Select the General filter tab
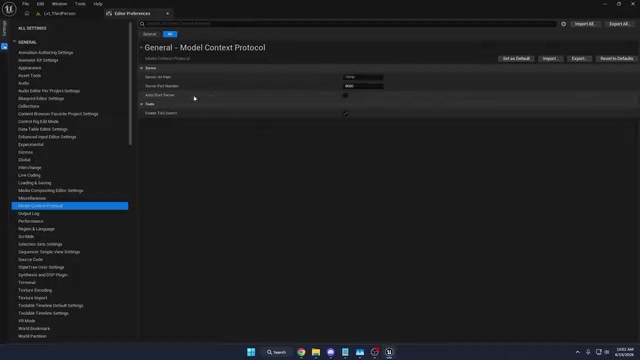Screen dimensions: 640x360 coord(149,34)
